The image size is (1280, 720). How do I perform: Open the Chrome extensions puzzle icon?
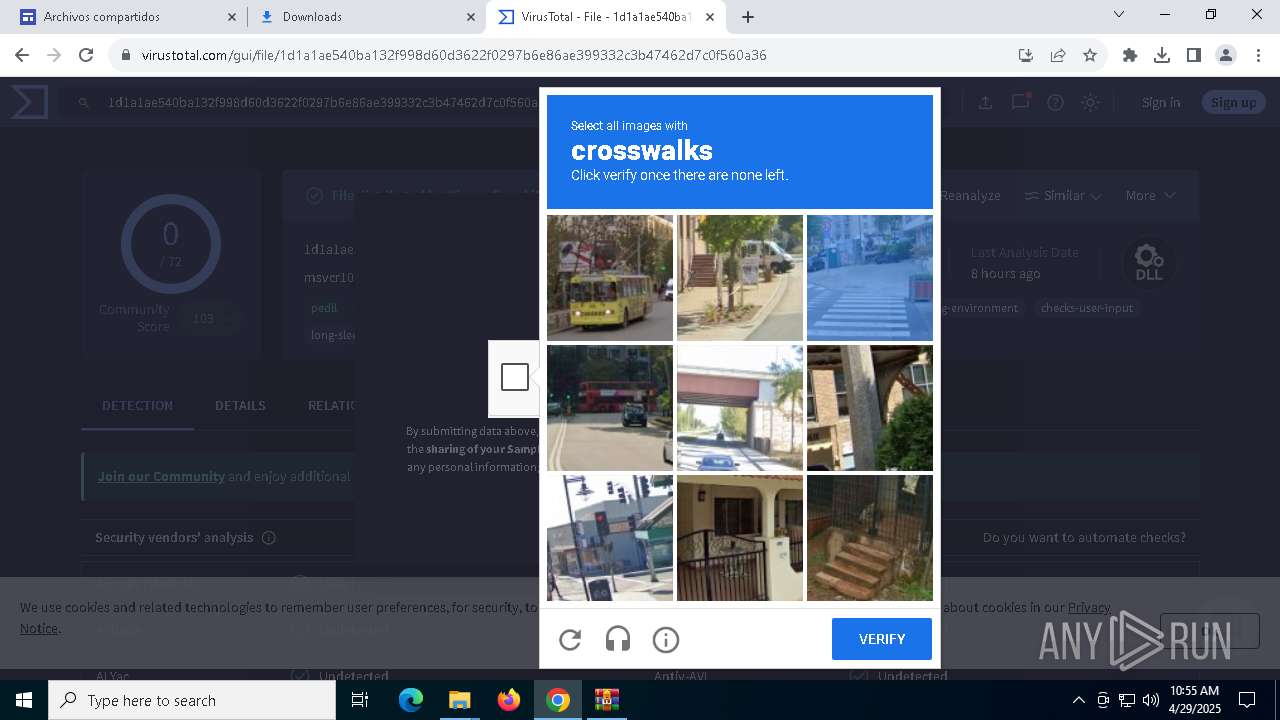coord(1130,55)
